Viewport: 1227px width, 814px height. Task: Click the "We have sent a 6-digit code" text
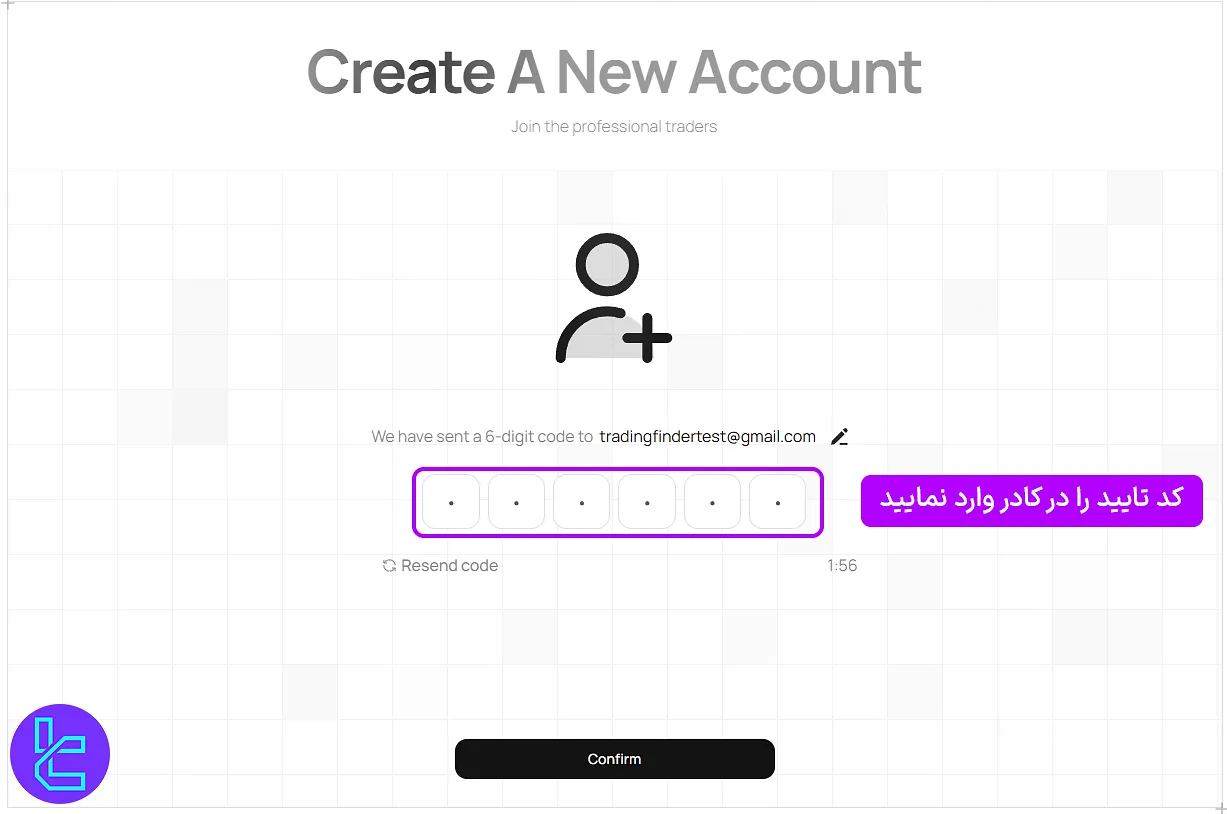click(482, 437)
